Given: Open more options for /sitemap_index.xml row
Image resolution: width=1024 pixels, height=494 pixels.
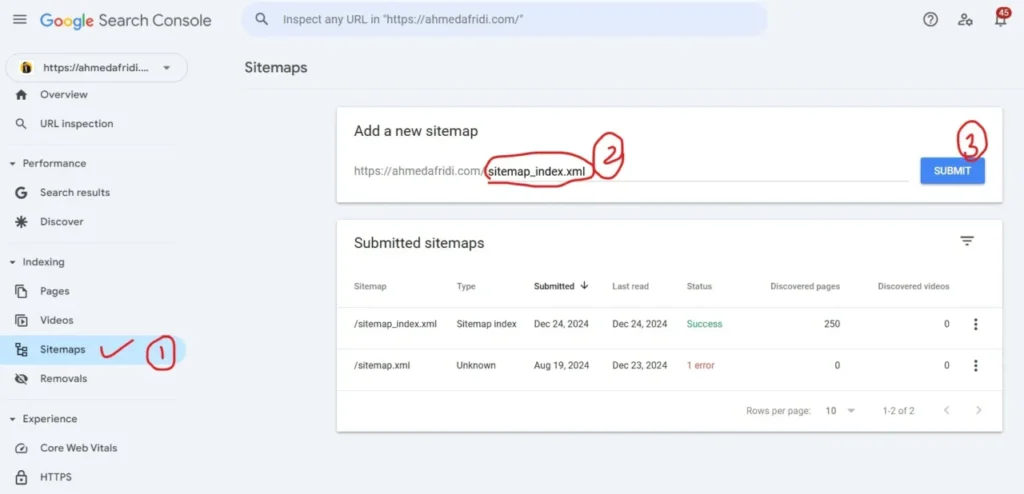Looking at the screenshot, I should (975, 324).
